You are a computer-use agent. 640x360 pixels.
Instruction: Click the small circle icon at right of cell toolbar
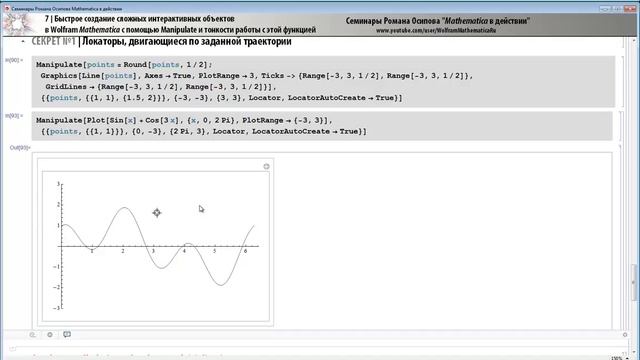(x=625, y=335)
